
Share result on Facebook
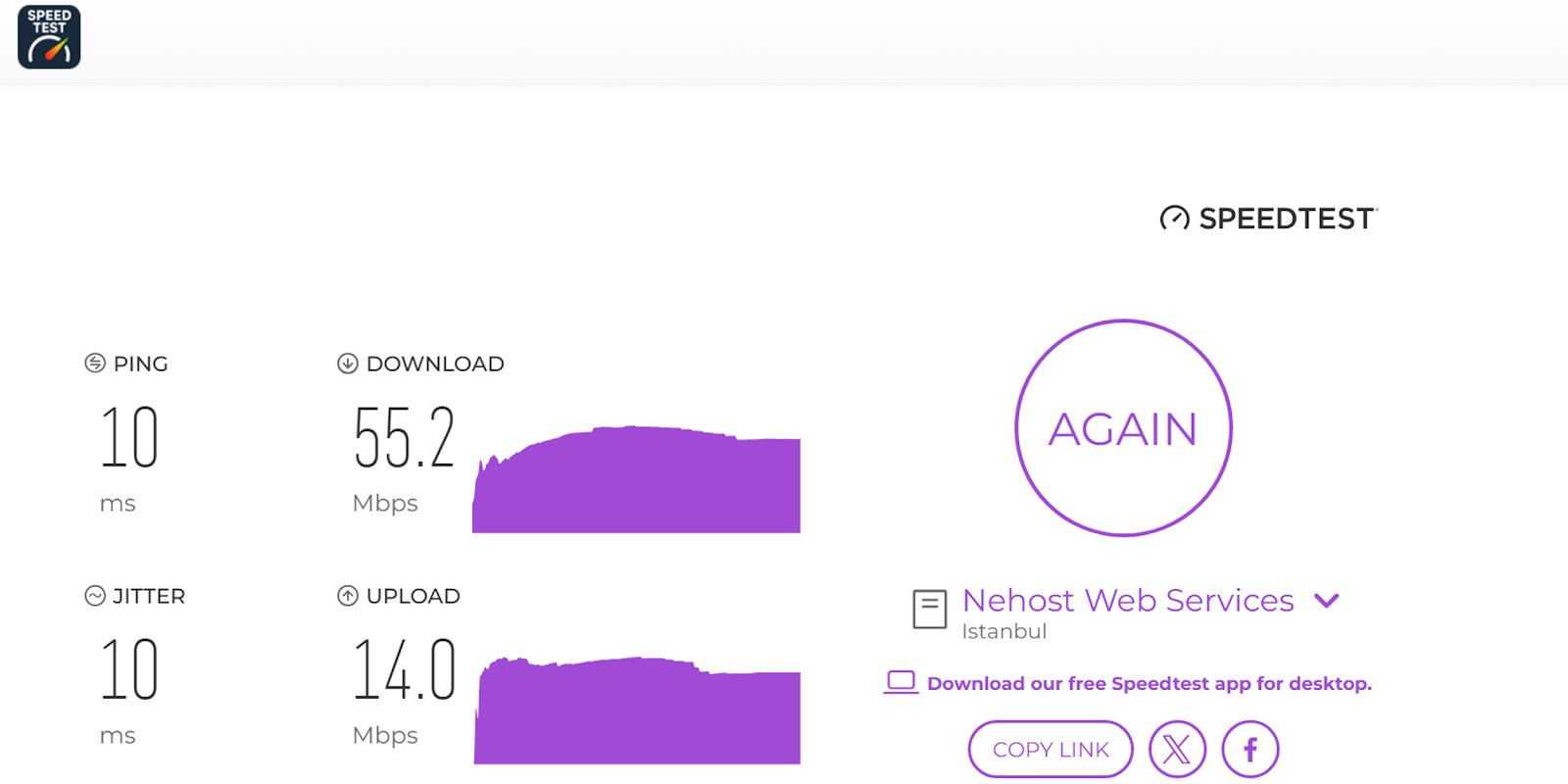pyautogui.click(x=1249, y=750)
